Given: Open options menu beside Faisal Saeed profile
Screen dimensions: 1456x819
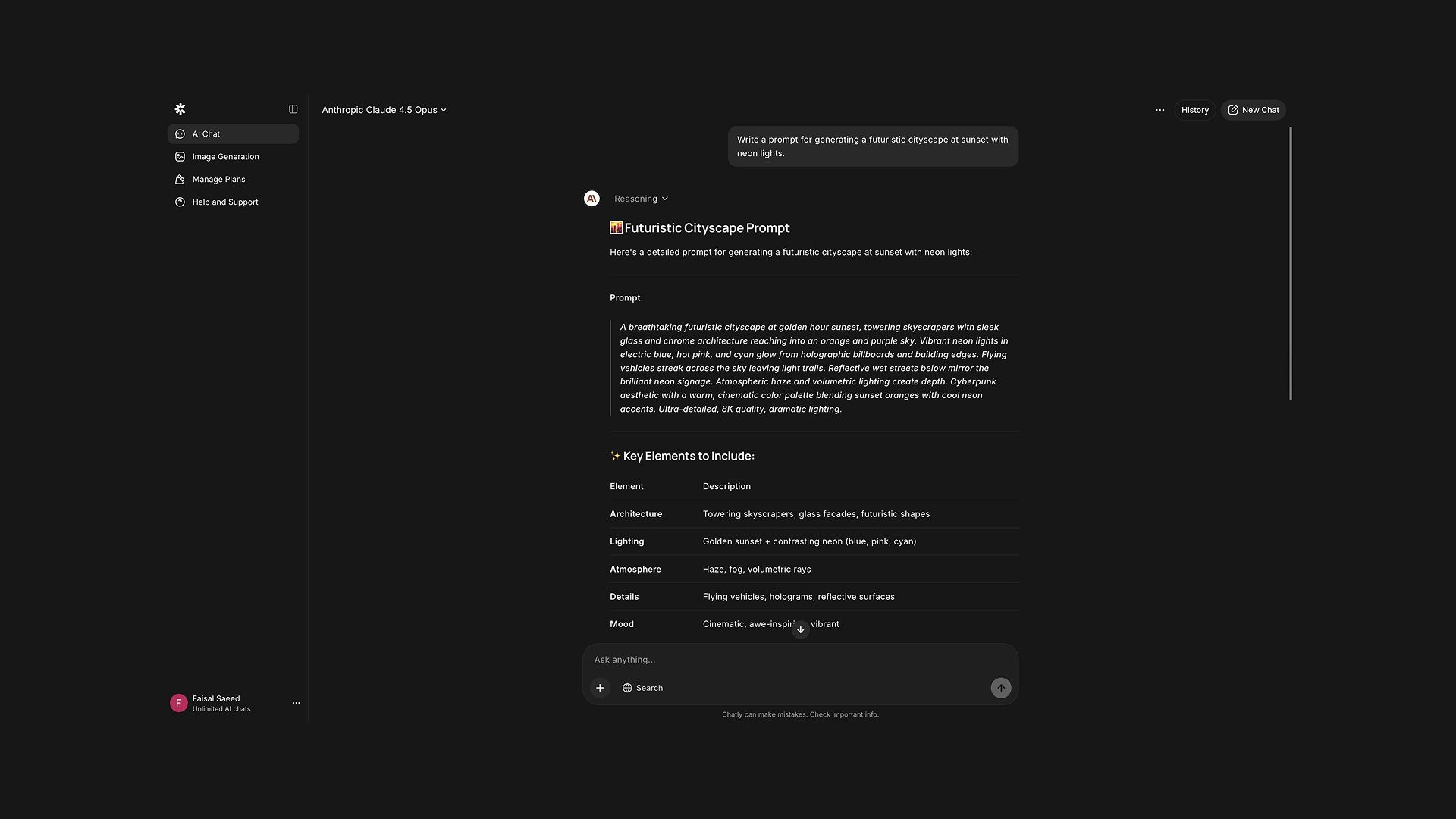Looking at the screenshot, I should click(296, 703).
